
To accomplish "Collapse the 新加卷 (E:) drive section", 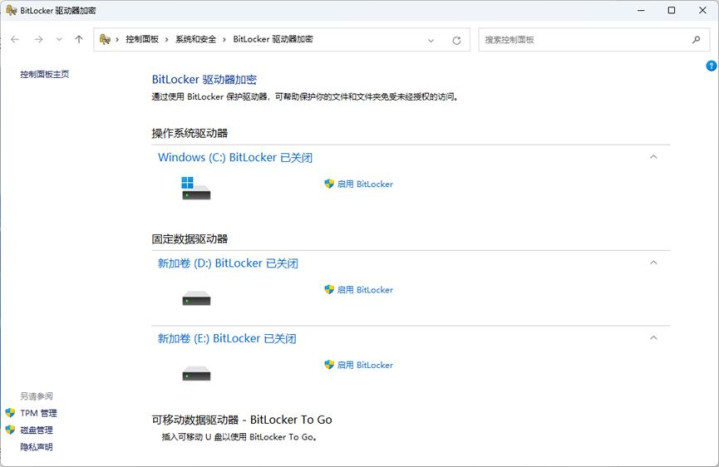I will 653,338.
